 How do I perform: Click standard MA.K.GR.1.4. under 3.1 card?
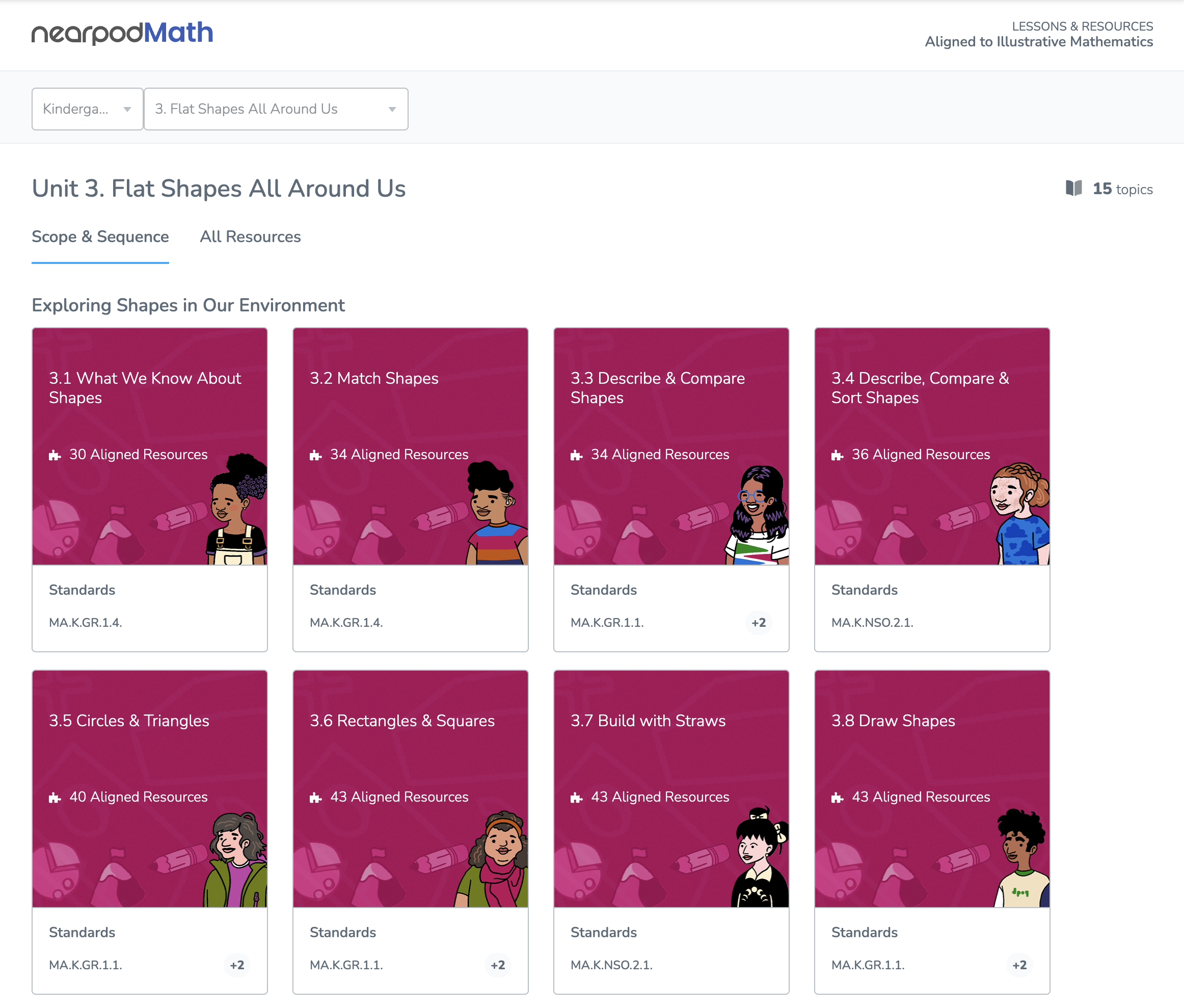tap(86, 622)
